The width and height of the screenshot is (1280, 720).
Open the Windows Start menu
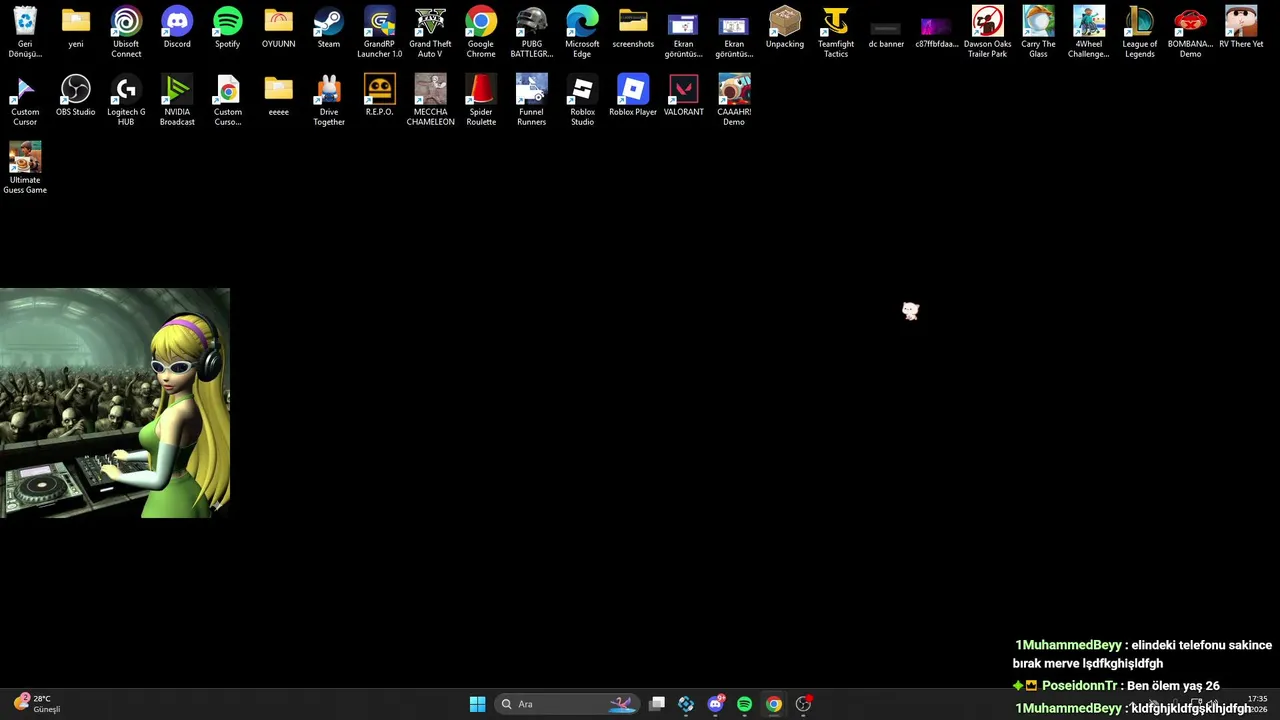point(478,704)
